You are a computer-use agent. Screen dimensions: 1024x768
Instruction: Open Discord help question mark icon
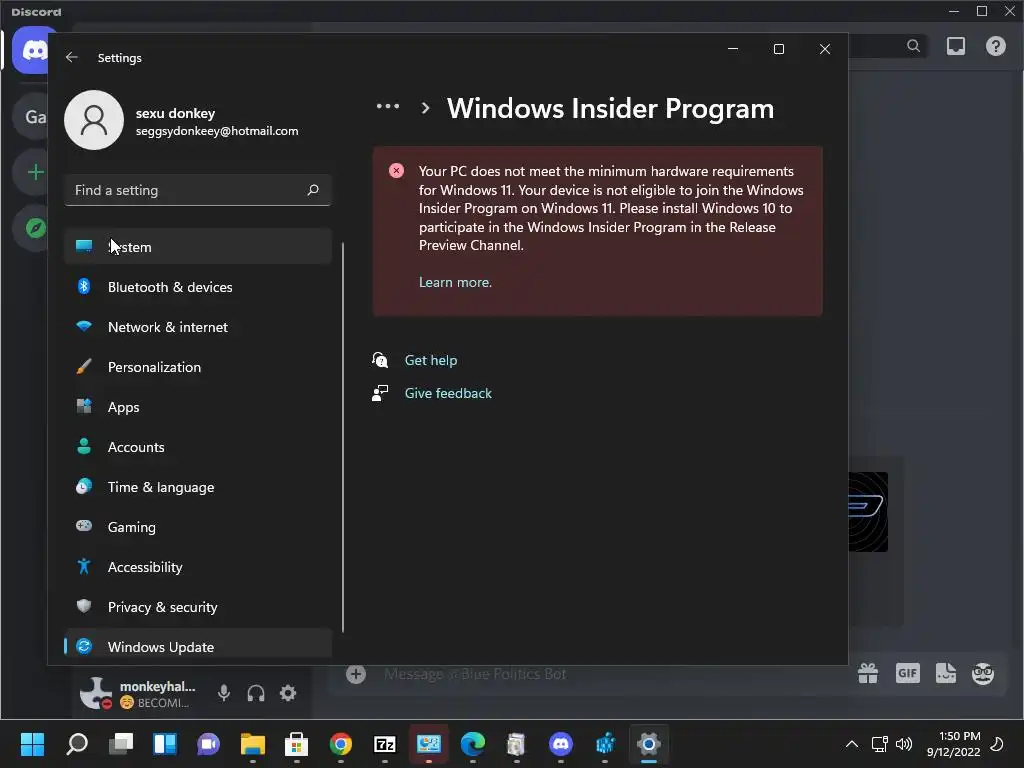pos(996,46)
